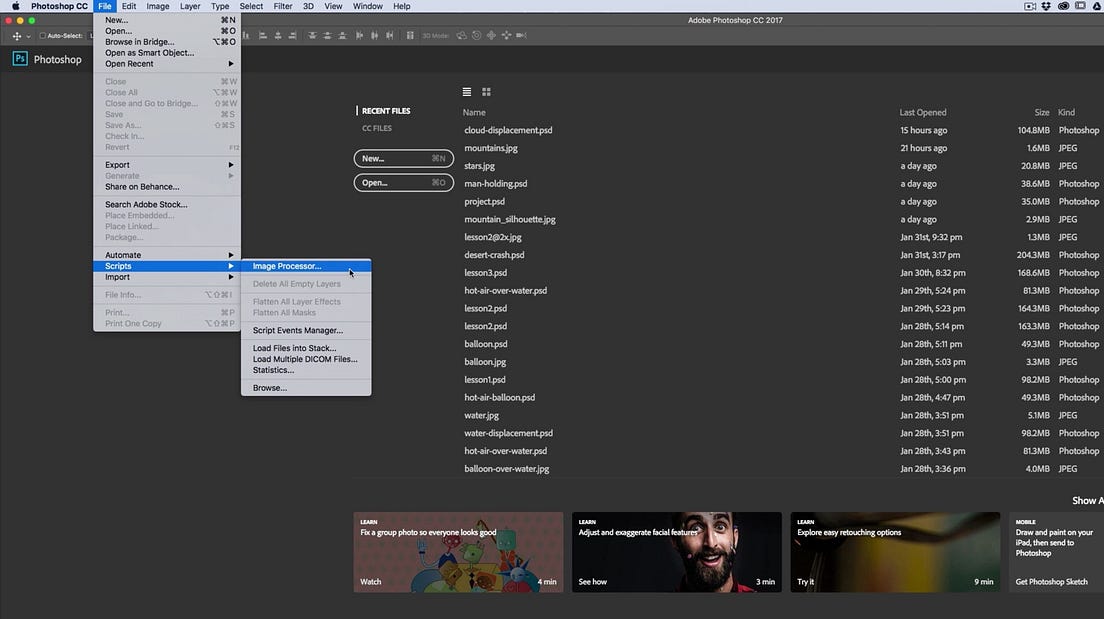Enable the Auto-Select checkbox

click(41, 34)
